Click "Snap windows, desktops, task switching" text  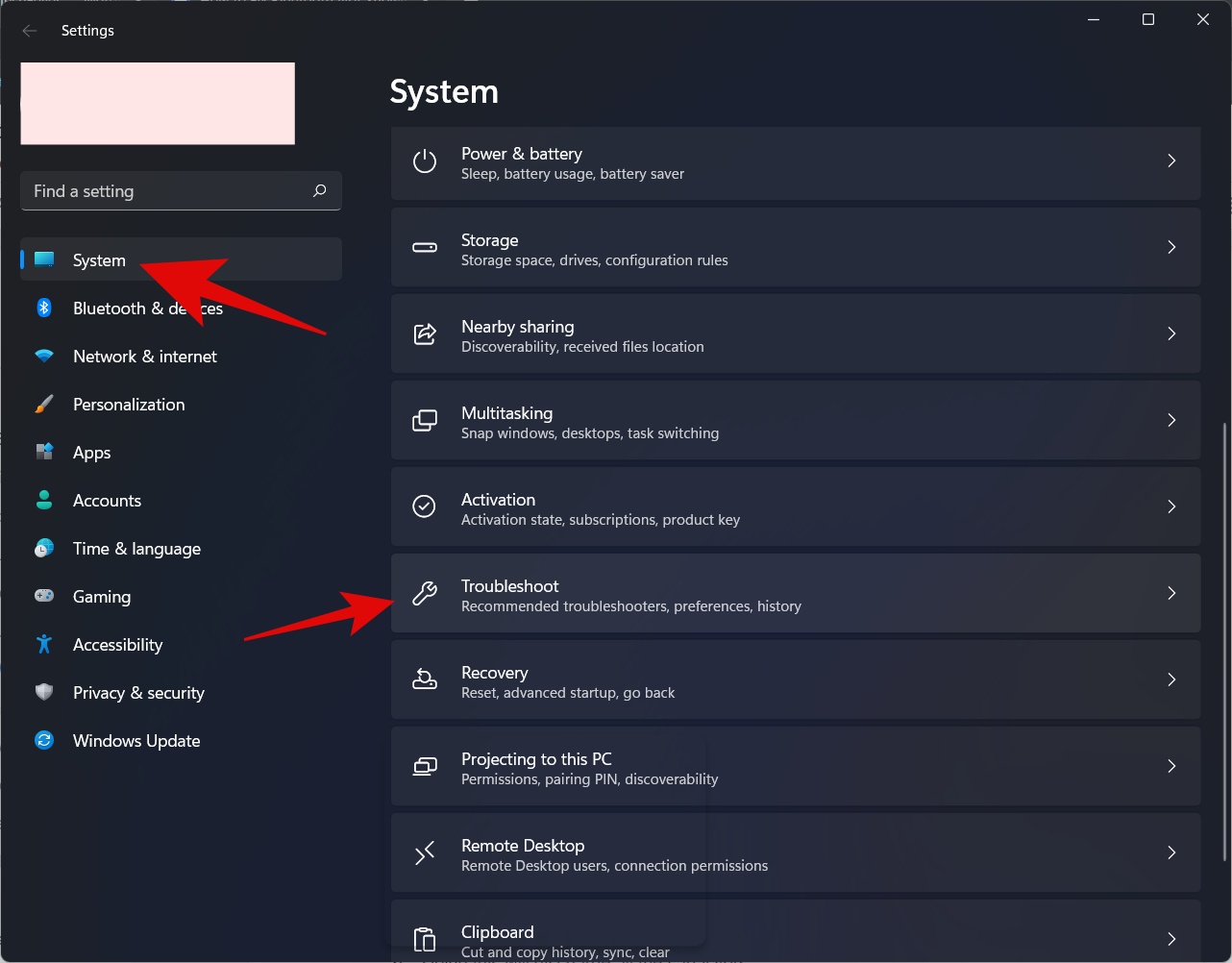point(590,433)
